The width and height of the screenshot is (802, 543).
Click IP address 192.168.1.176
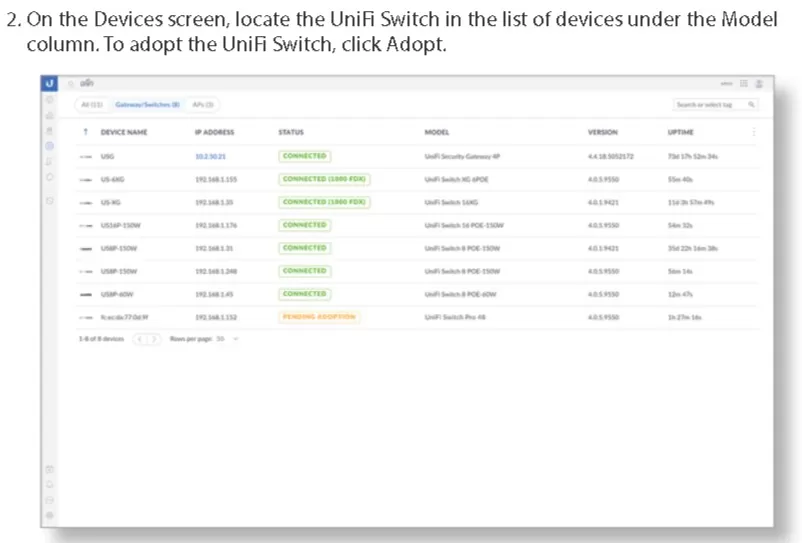[x=216, y=225]
